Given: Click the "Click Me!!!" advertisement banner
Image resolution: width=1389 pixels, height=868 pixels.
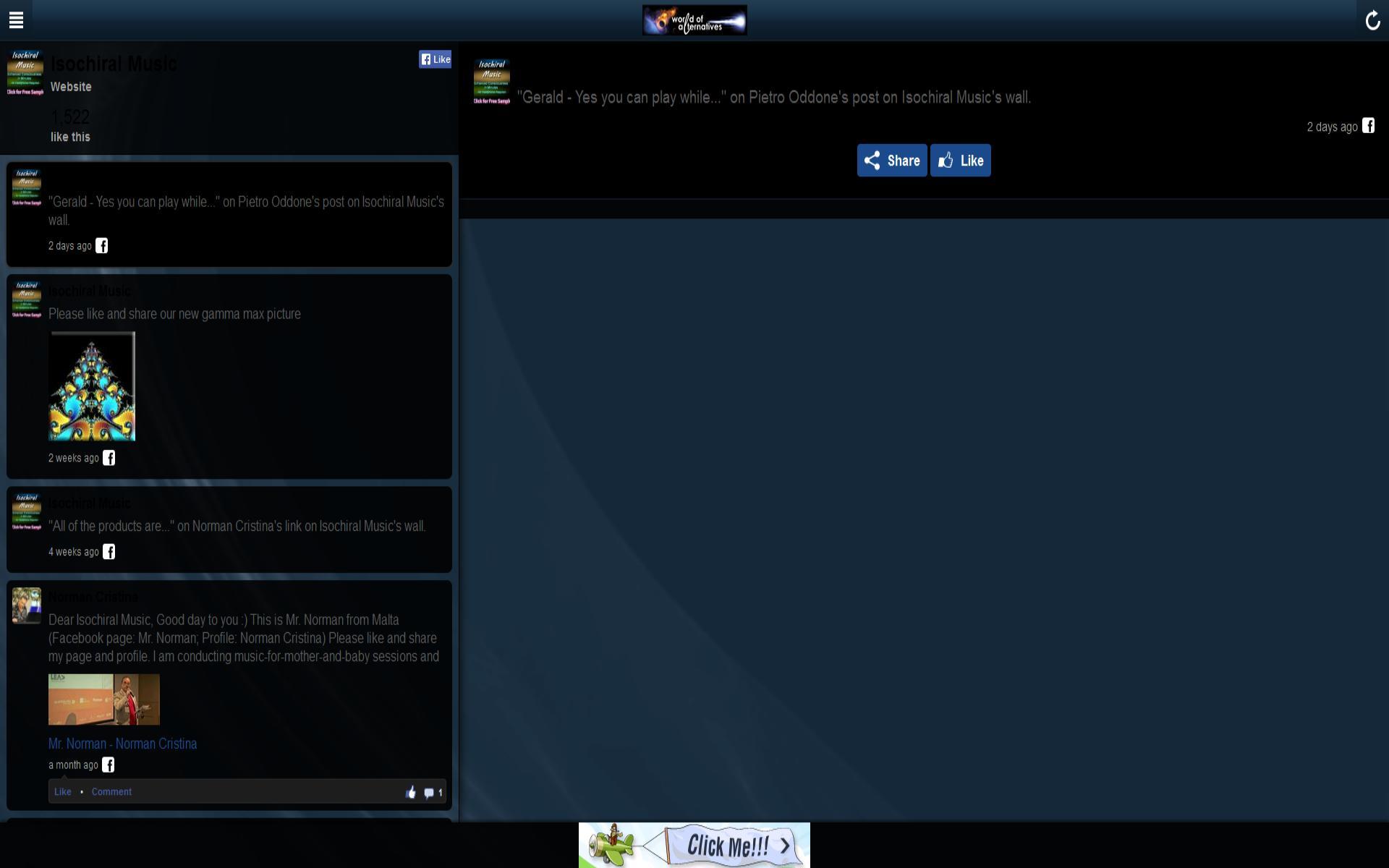Looking at the screenshot, I should [694, 845].
